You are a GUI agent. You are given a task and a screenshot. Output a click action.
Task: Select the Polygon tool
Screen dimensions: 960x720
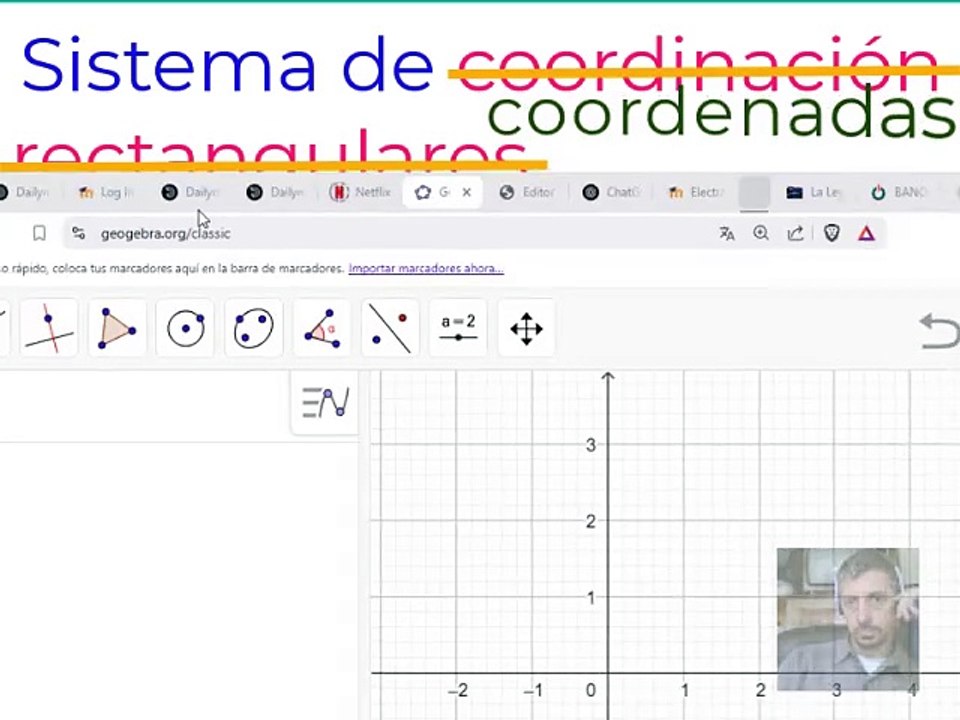117,328
